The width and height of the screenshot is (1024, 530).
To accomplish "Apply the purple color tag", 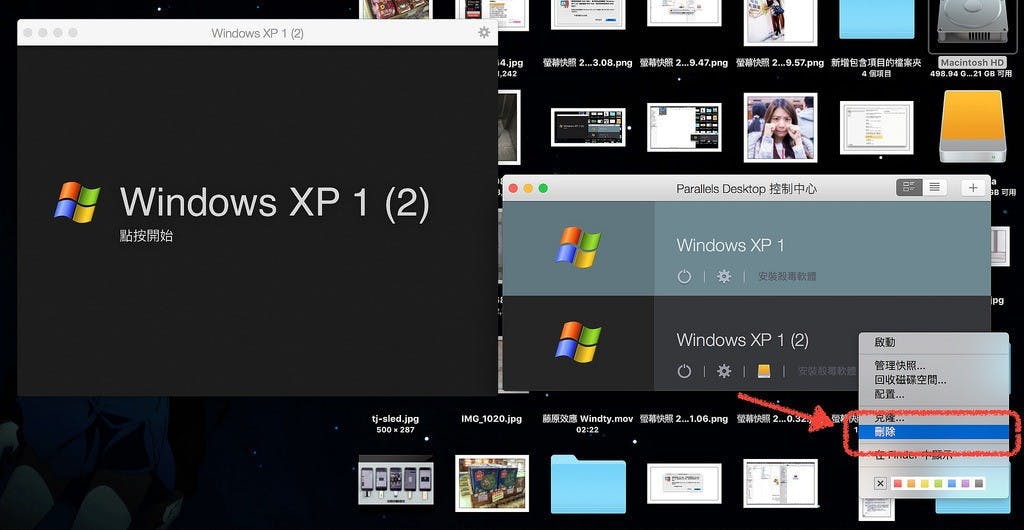I will [x=965, y=484].
